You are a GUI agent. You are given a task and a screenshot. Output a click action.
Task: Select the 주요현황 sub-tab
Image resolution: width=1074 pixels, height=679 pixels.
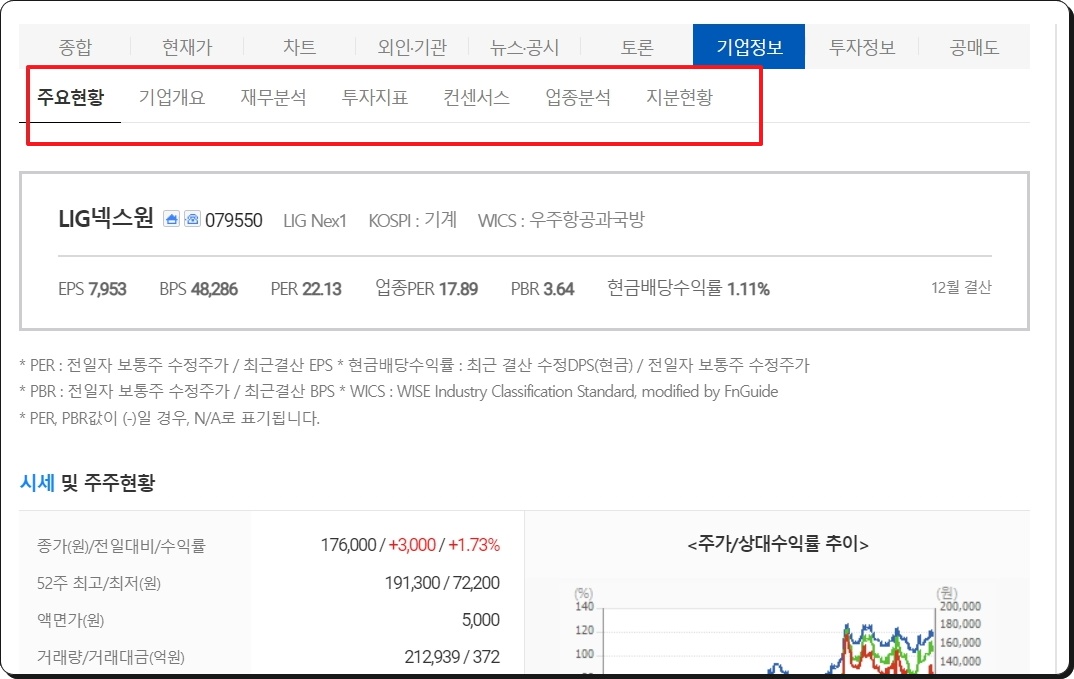(x=70, y=97)
